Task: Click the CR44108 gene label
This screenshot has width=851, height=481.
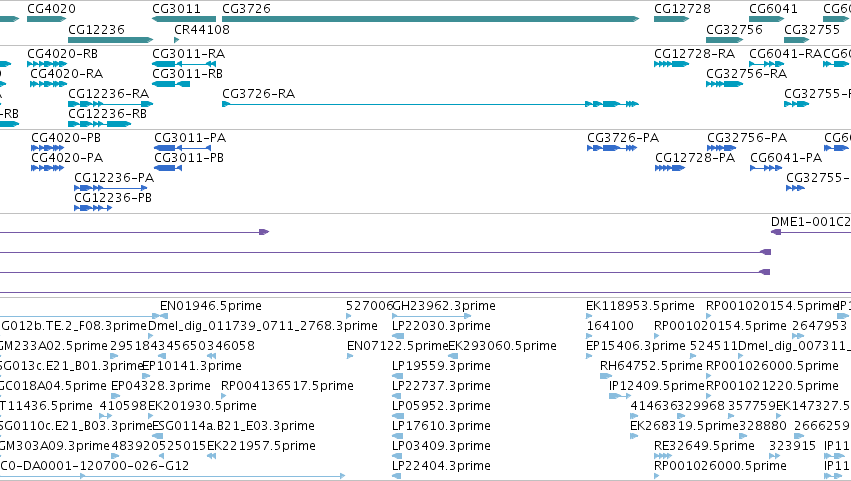Action: [202, 29]
